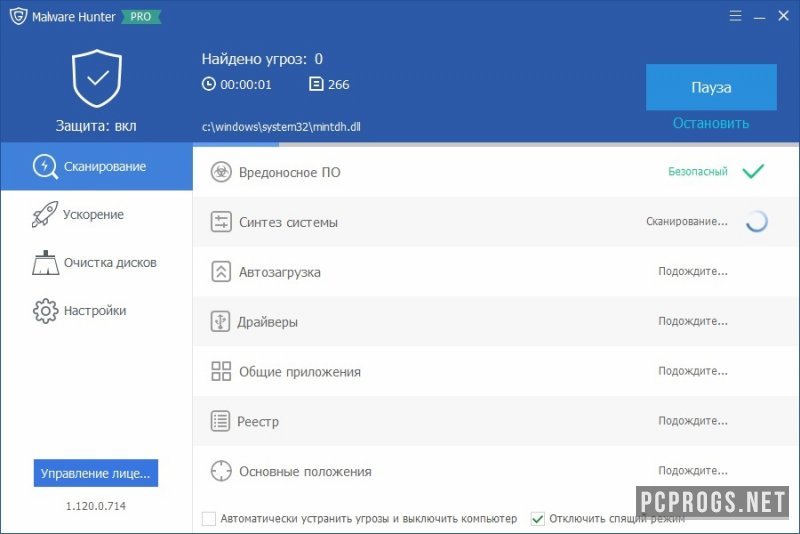The width and height of the screenshot is (800, 534).
Task: Click the Настройки gear icon
Action: pos(45,311)
